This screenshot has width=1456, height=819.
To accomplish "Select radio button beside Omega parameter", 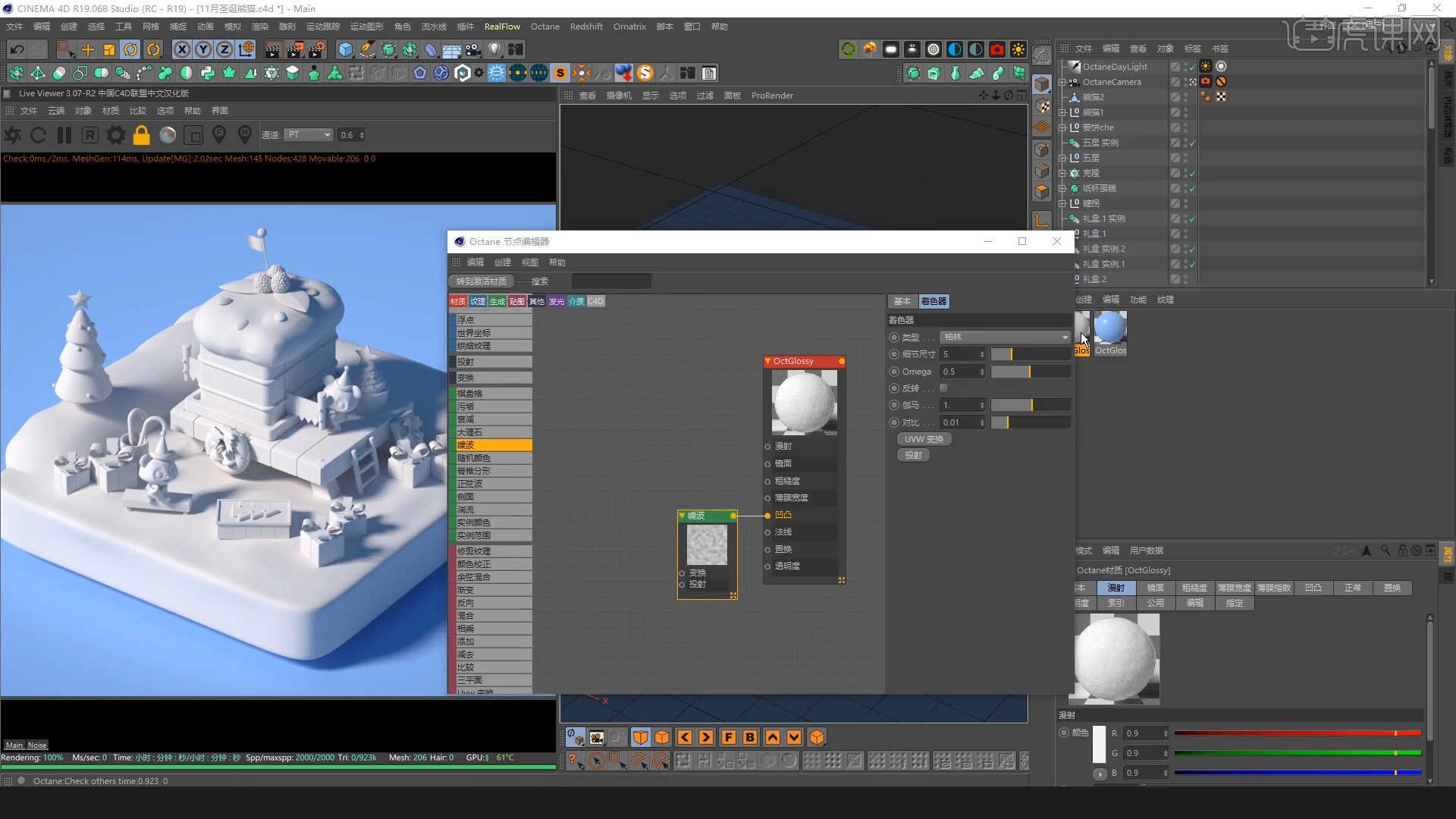I will [x=894, y=372].
